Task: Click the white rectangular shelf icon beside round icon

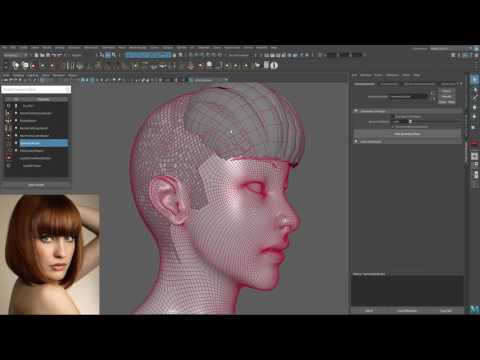Action: point(266,65)
